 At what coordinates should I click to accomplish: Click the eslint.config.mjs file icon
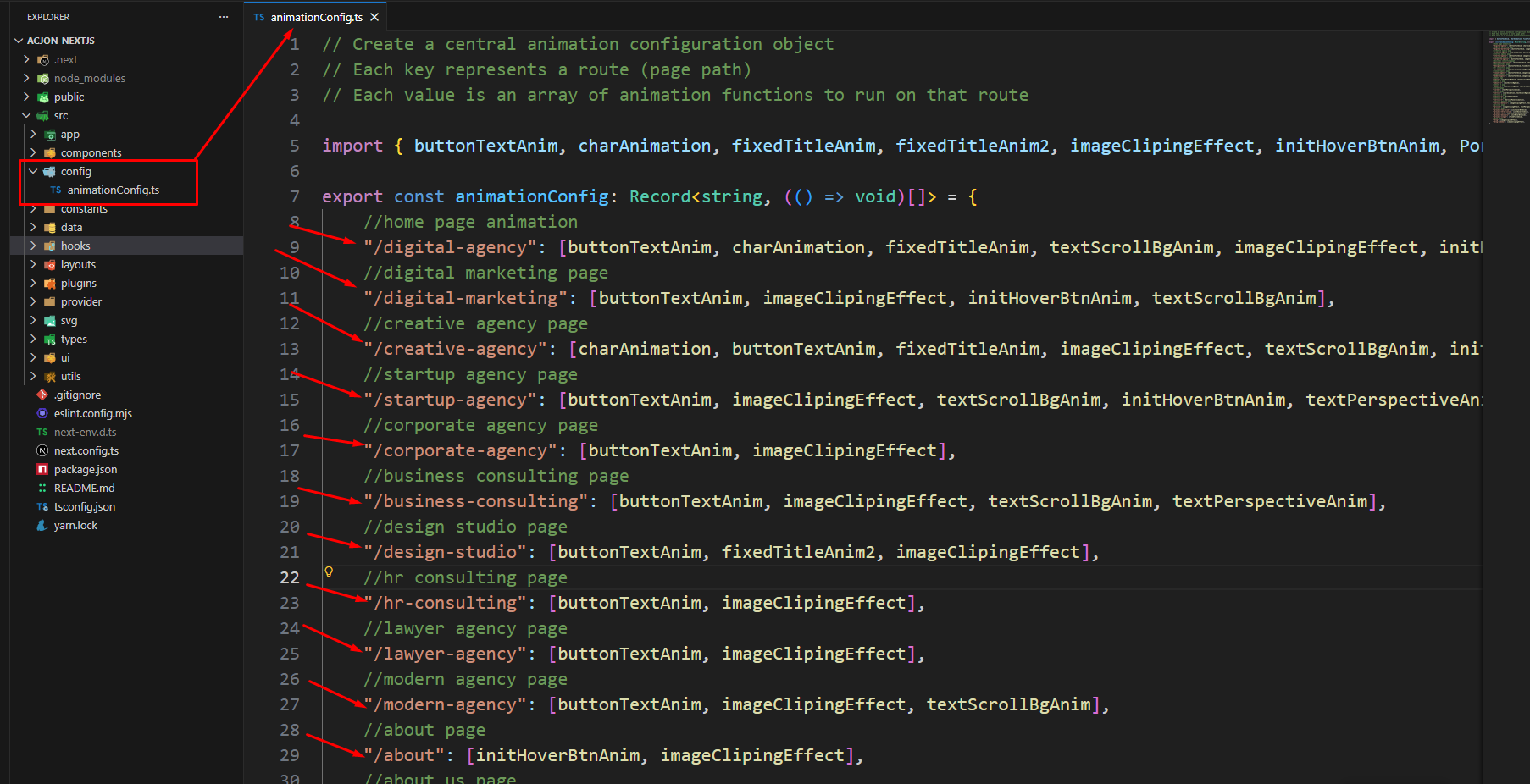click(x=42, y=413)
